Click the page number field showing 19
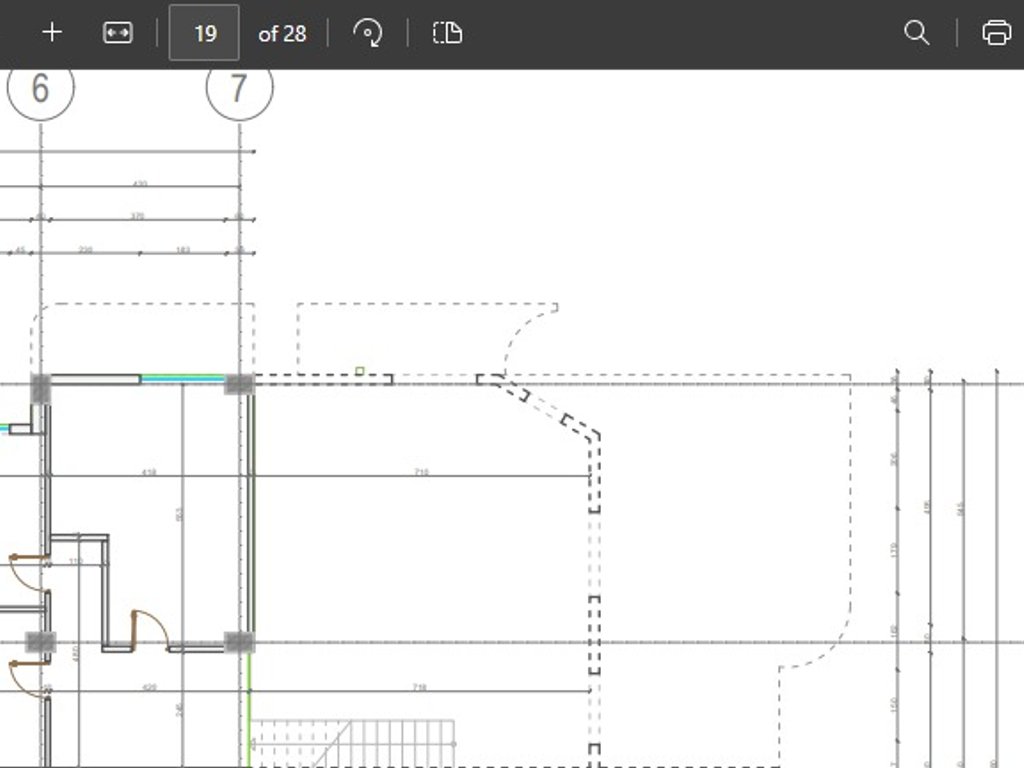1024x768 pixels. (204, 33)
